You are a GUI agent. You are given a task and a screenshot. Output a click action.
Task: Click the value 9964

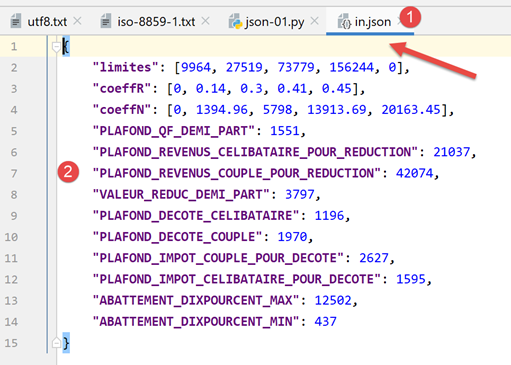[x=196, y=67]
